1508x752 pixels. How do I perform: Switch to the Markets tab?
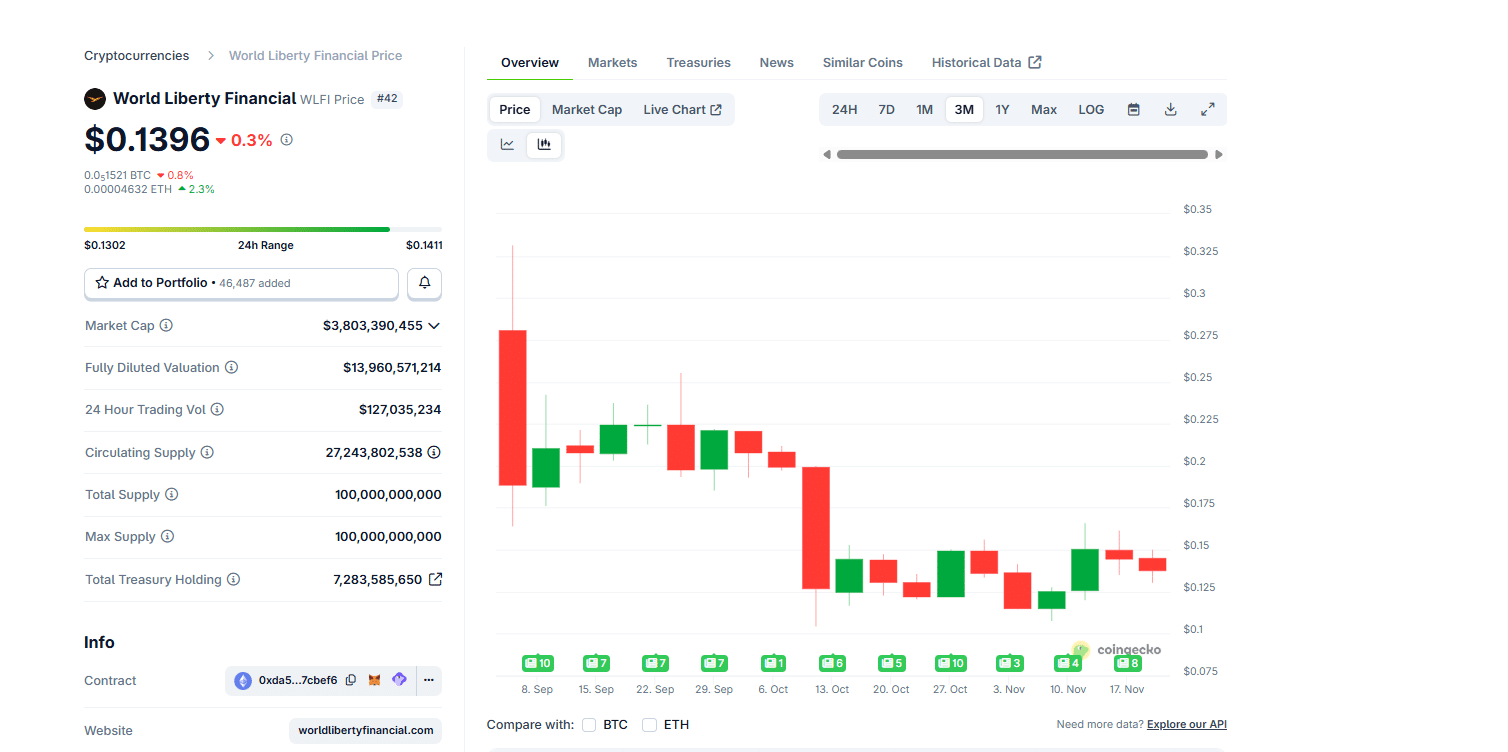coord(612,63)
